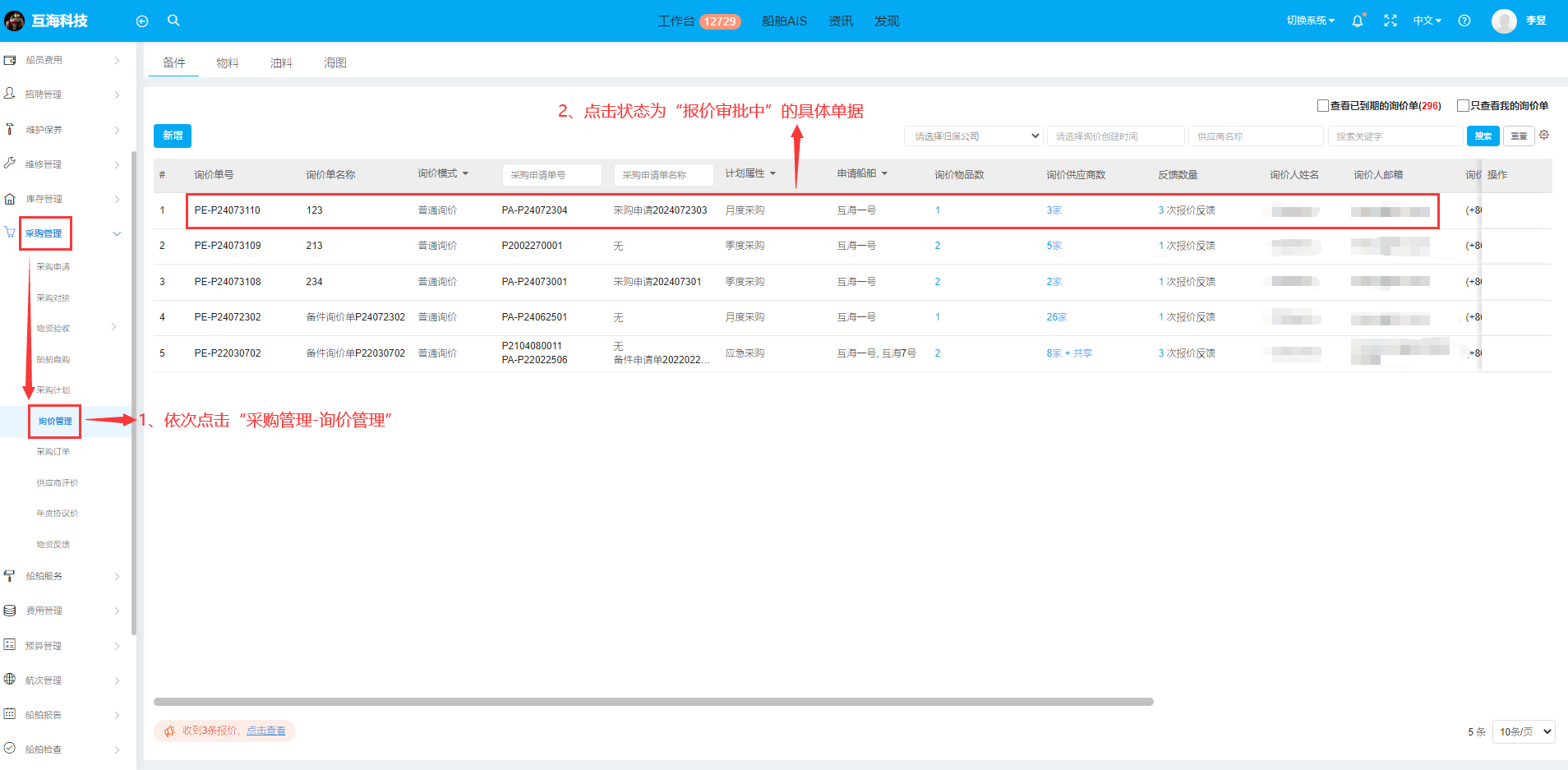This screenshot has height=770, width=1568.
Task: Click the announcement horn icon at bottom
Action: click(x=170, y=731)
